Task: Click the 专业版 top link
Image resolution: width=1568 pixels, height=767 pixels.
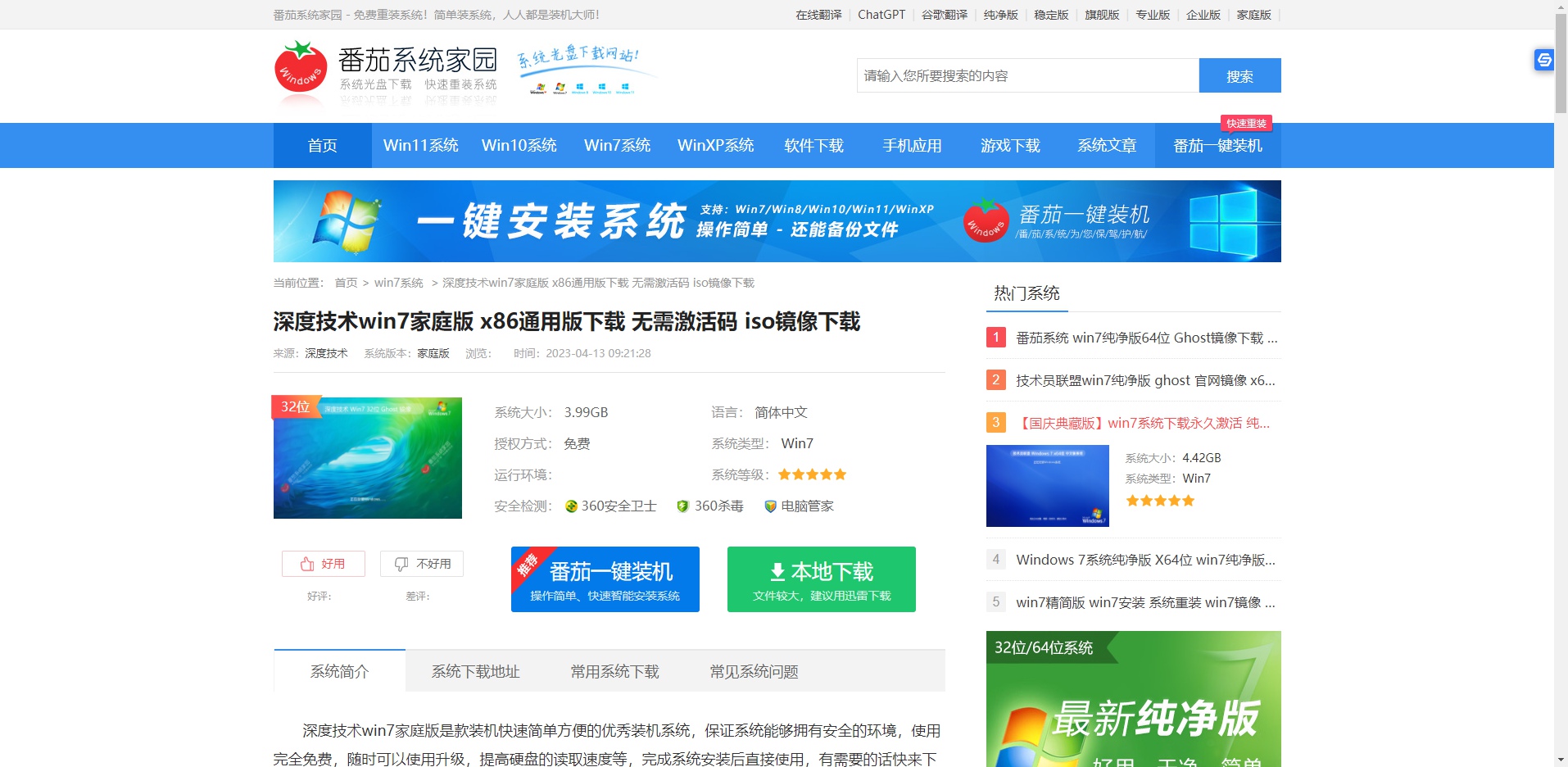Action: pos(1153,15)
